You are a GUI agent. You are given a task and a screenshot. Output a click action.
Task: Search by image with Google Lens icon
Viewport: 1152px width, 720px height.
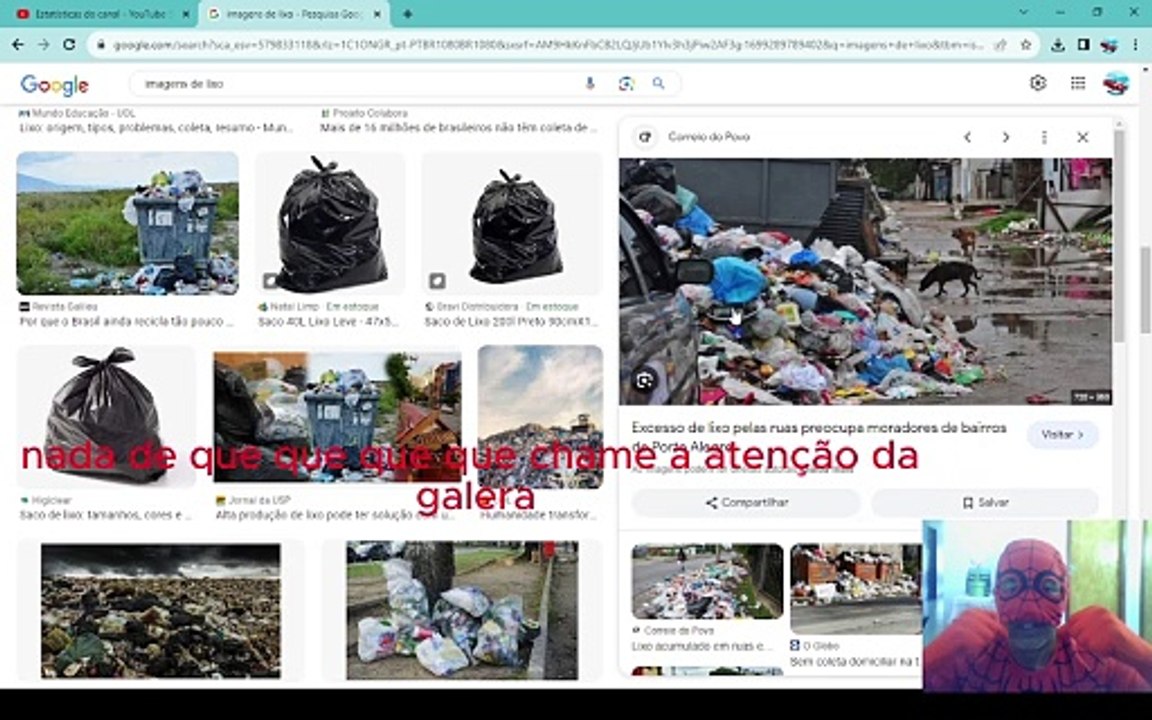coord(626,84)
